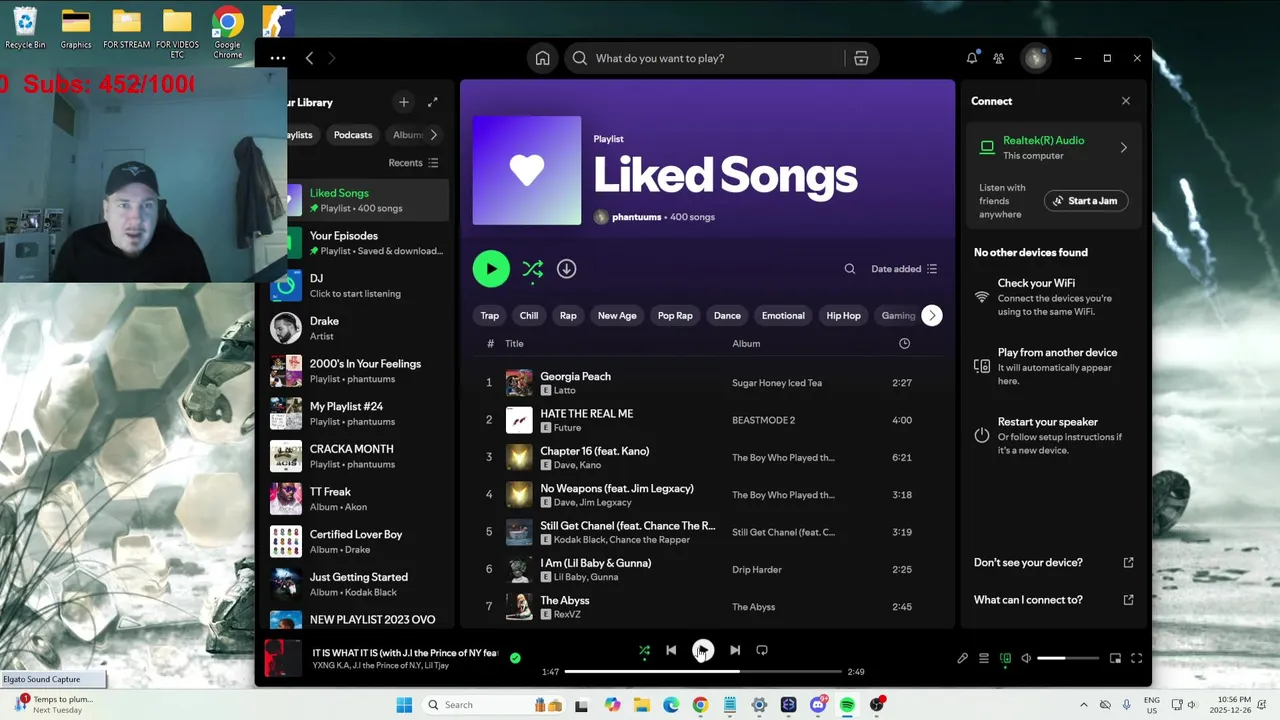Seek in the song progress bar
This screenshot has width=1280, height=720.
click(703, 672)
